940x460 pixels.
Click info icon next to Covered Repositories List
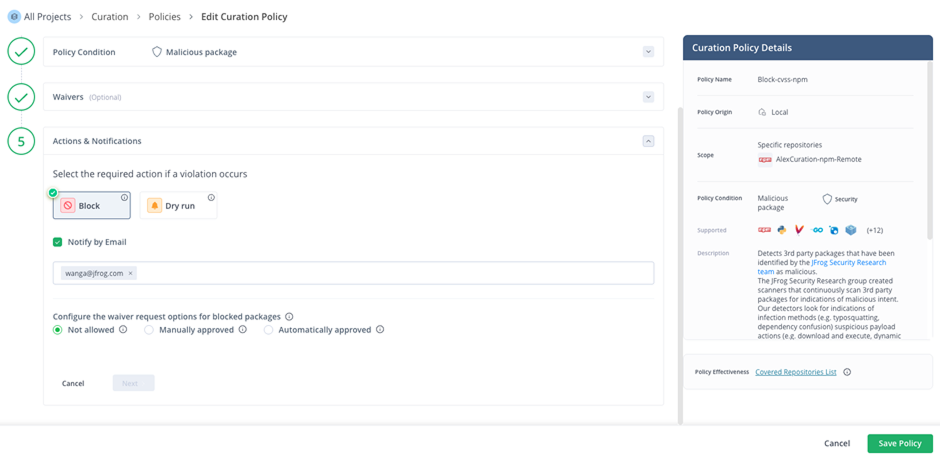[x=847, y=372]
